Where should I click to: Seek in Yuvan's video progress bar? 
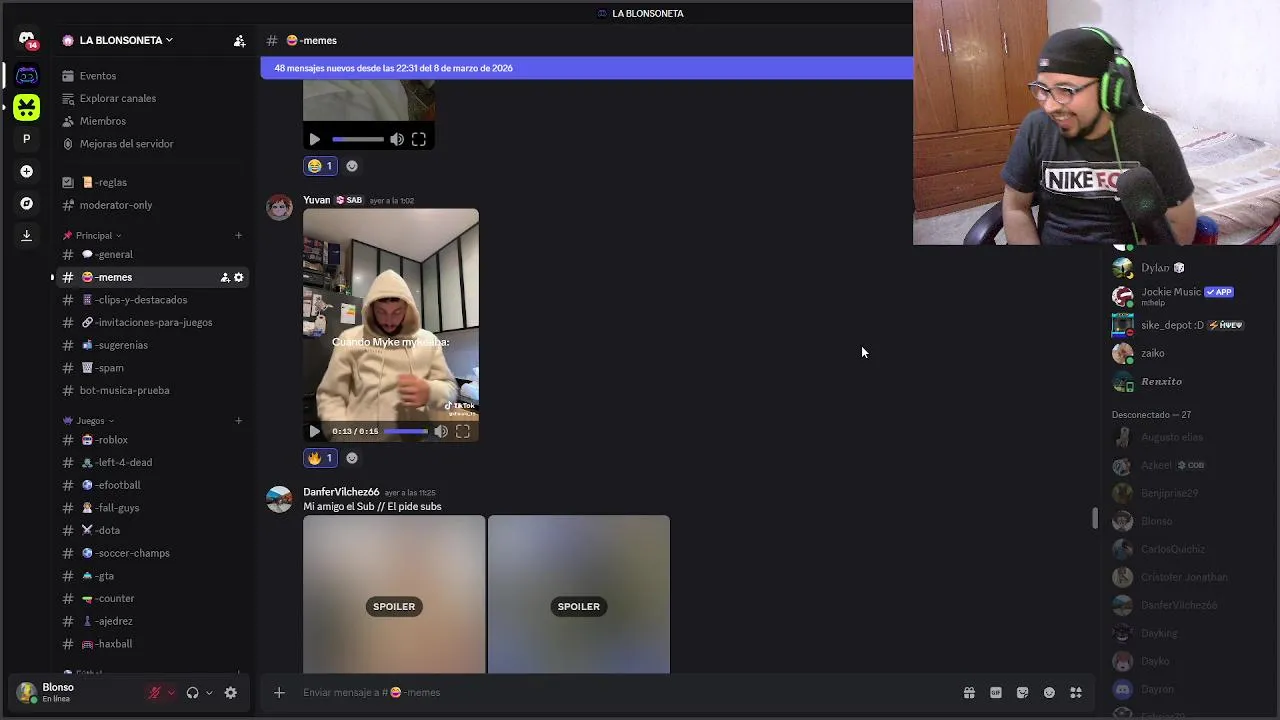click(406, 431)
